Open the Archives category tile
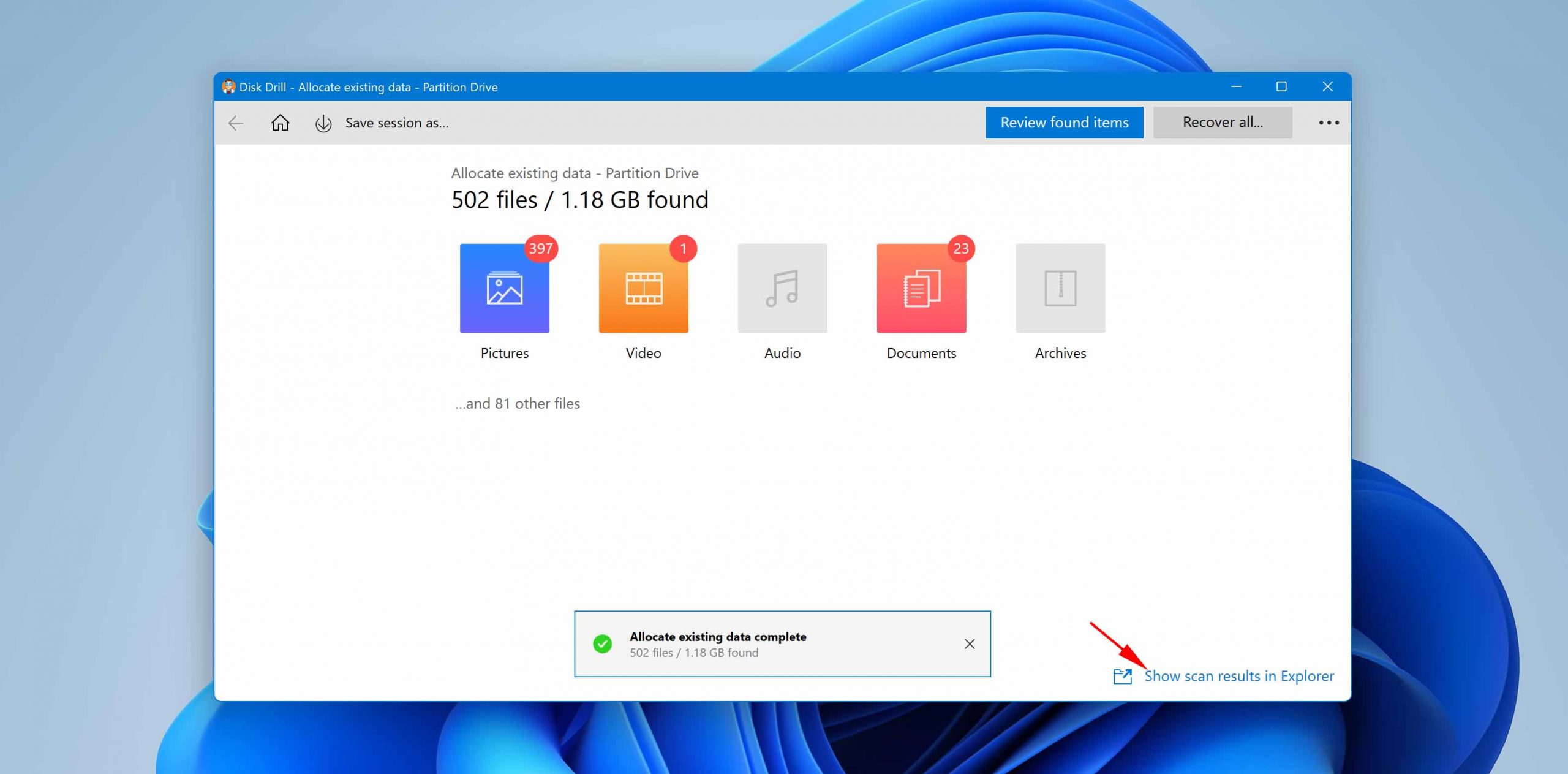This screenshot has height=774, width=1568. 1060,288
